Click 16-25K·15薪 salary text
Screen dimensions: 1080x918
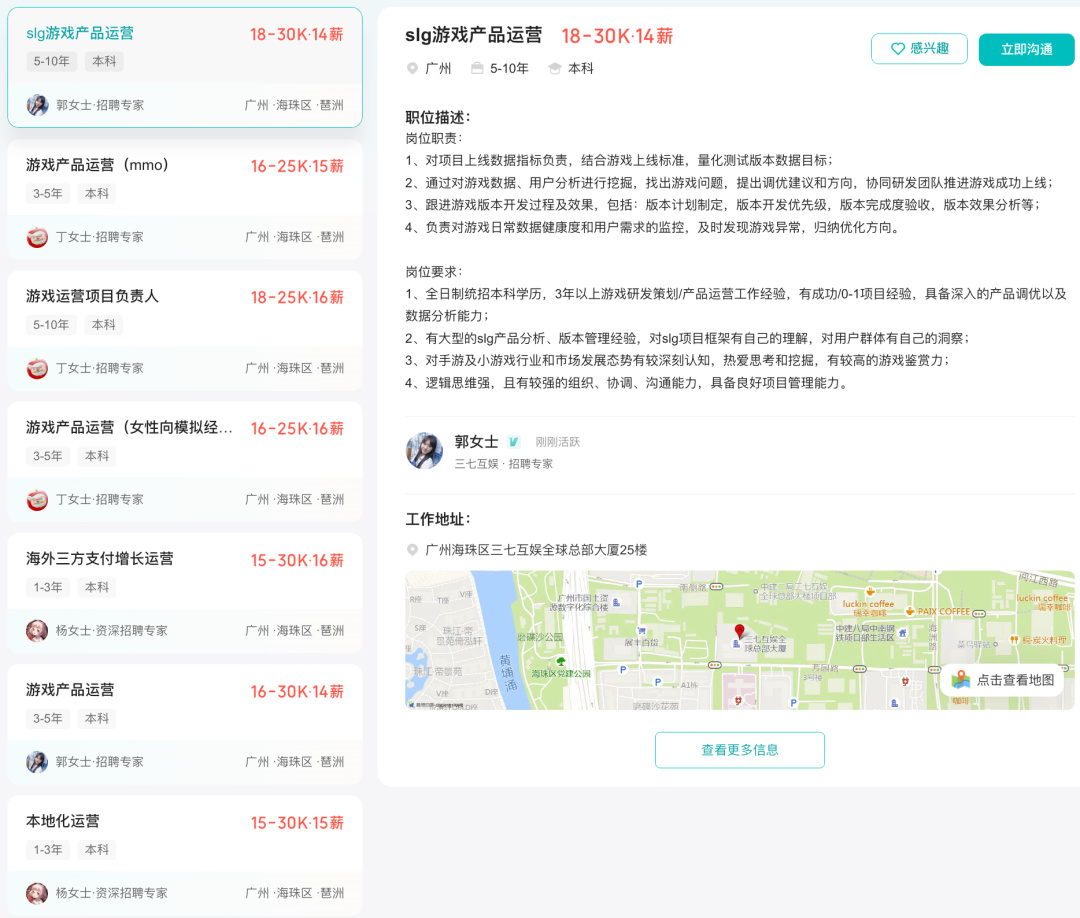[x=297, y=166]
